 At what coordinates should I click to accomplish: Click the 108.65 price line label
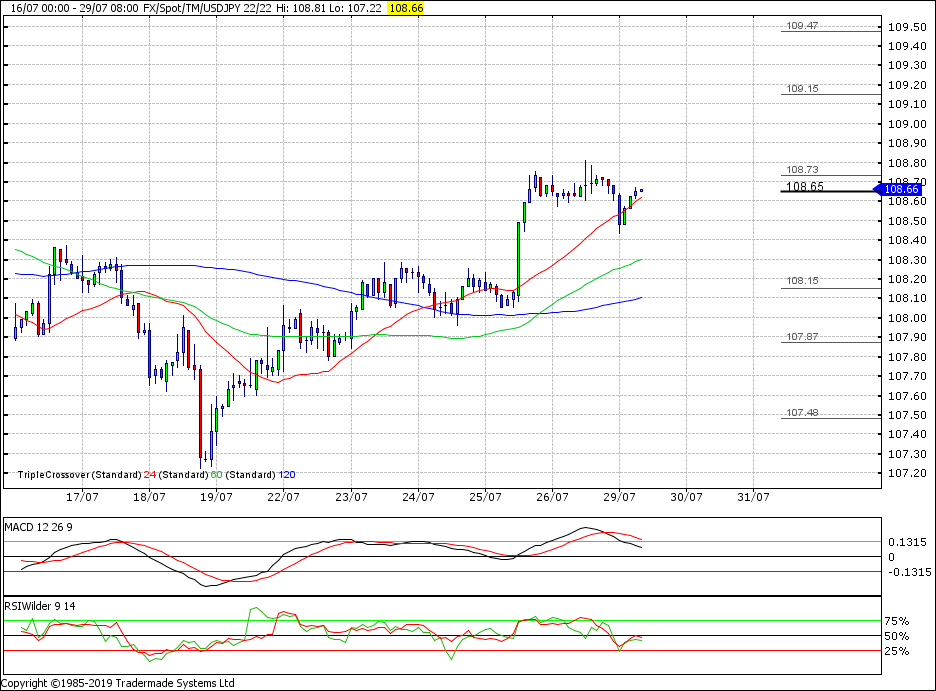coord(805,186)
